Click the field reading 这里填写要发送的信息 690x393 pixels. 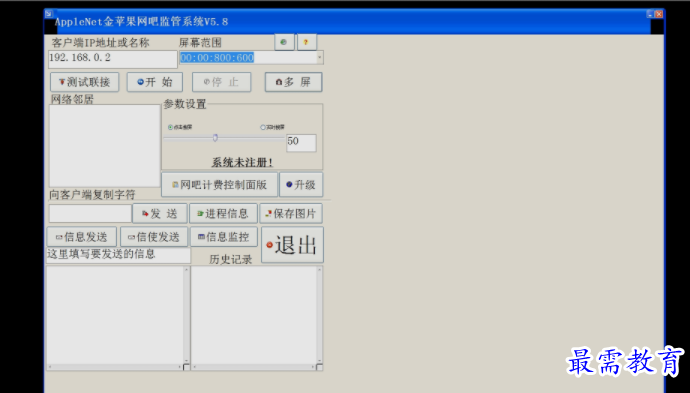[x=118, y=255]
